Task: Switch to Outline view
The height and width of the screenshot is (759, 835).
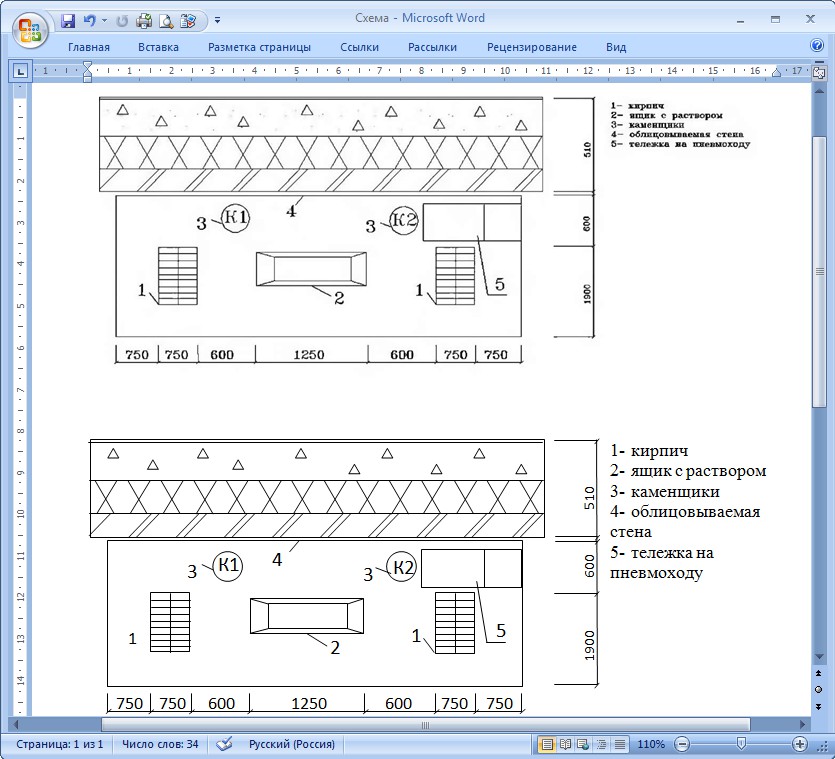Action: point(601,744)
